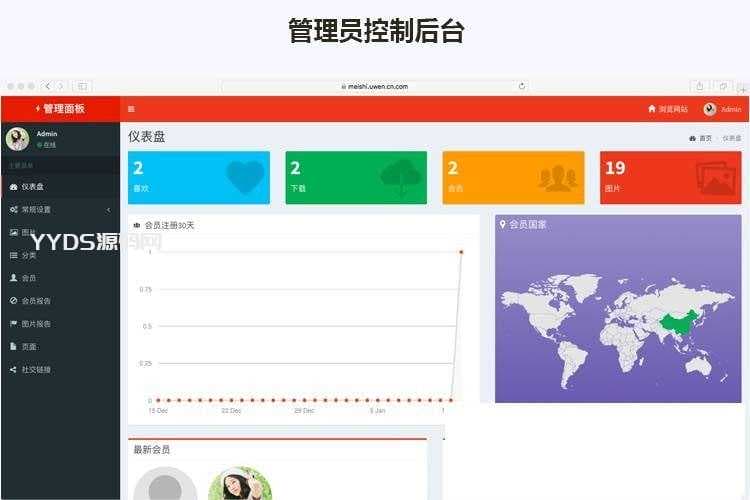Open 分类 in the sidebar menu

(x=60, y=255)
